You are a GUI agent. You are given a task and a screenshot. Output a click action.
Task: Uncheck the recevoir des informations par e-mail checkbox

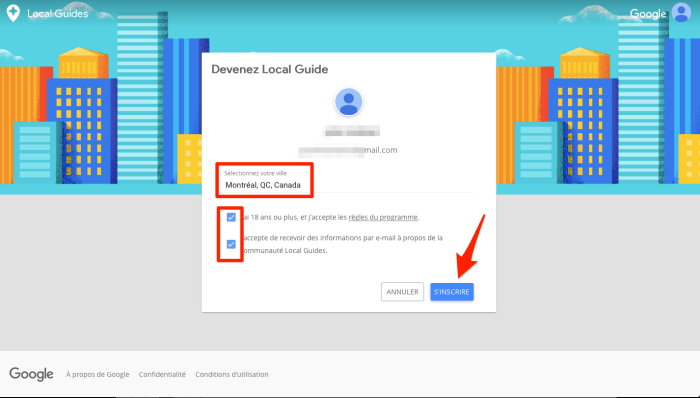231,244
